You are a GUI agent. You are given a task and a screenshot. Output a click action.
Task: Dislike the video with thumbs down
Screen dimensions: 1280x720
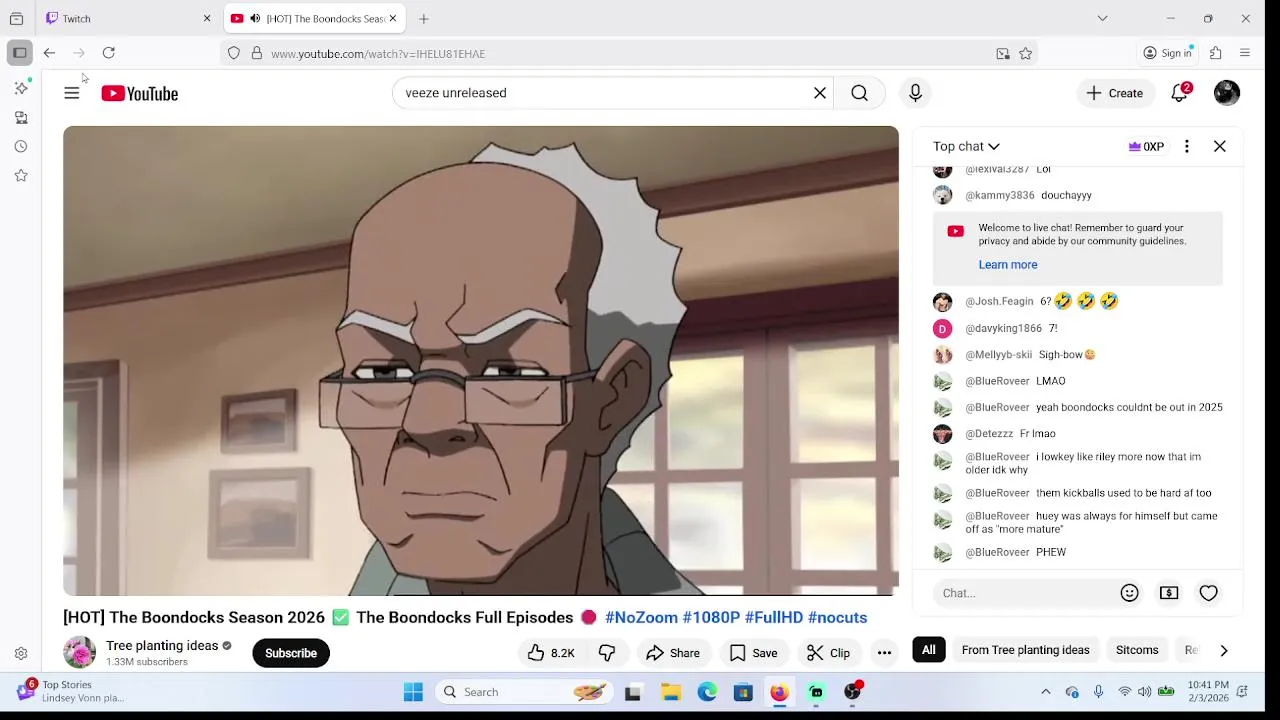click(607, 653)
